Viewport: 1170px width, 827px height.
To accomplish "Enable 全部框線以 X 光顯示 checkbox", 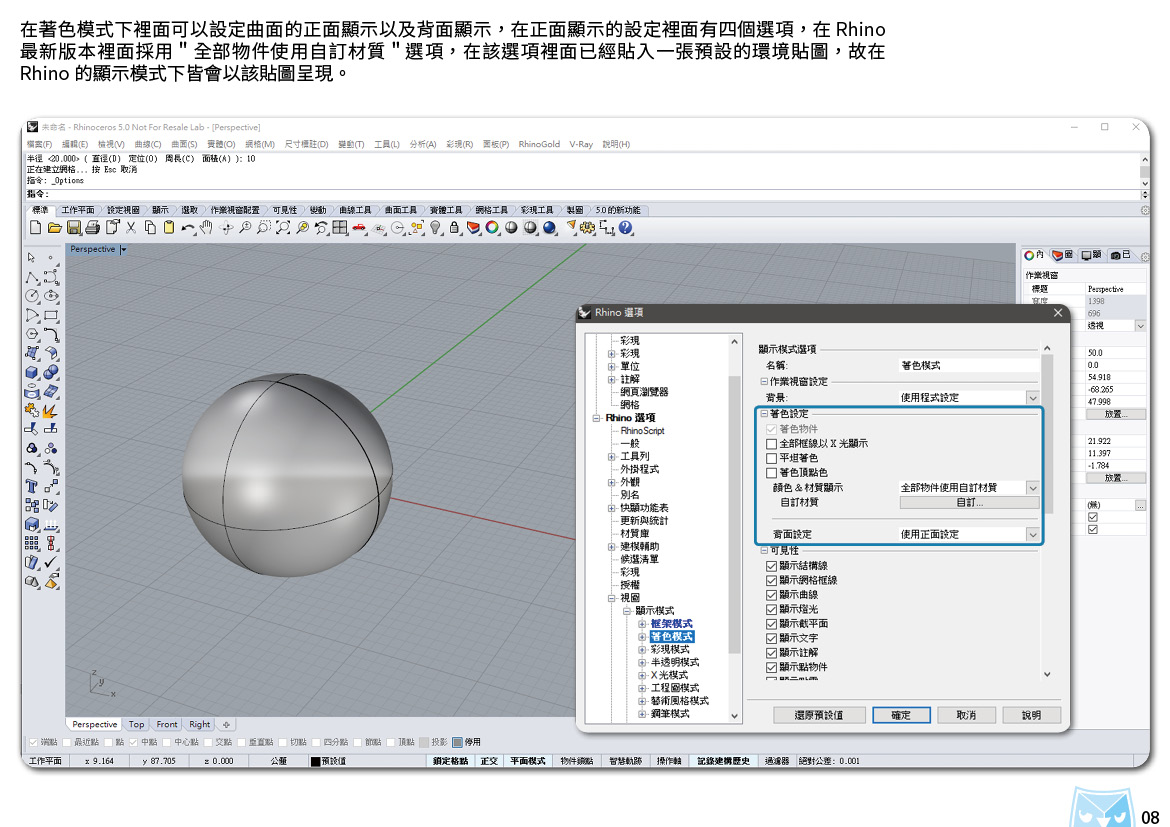I will pyautogui.click(x=772, y=444).
